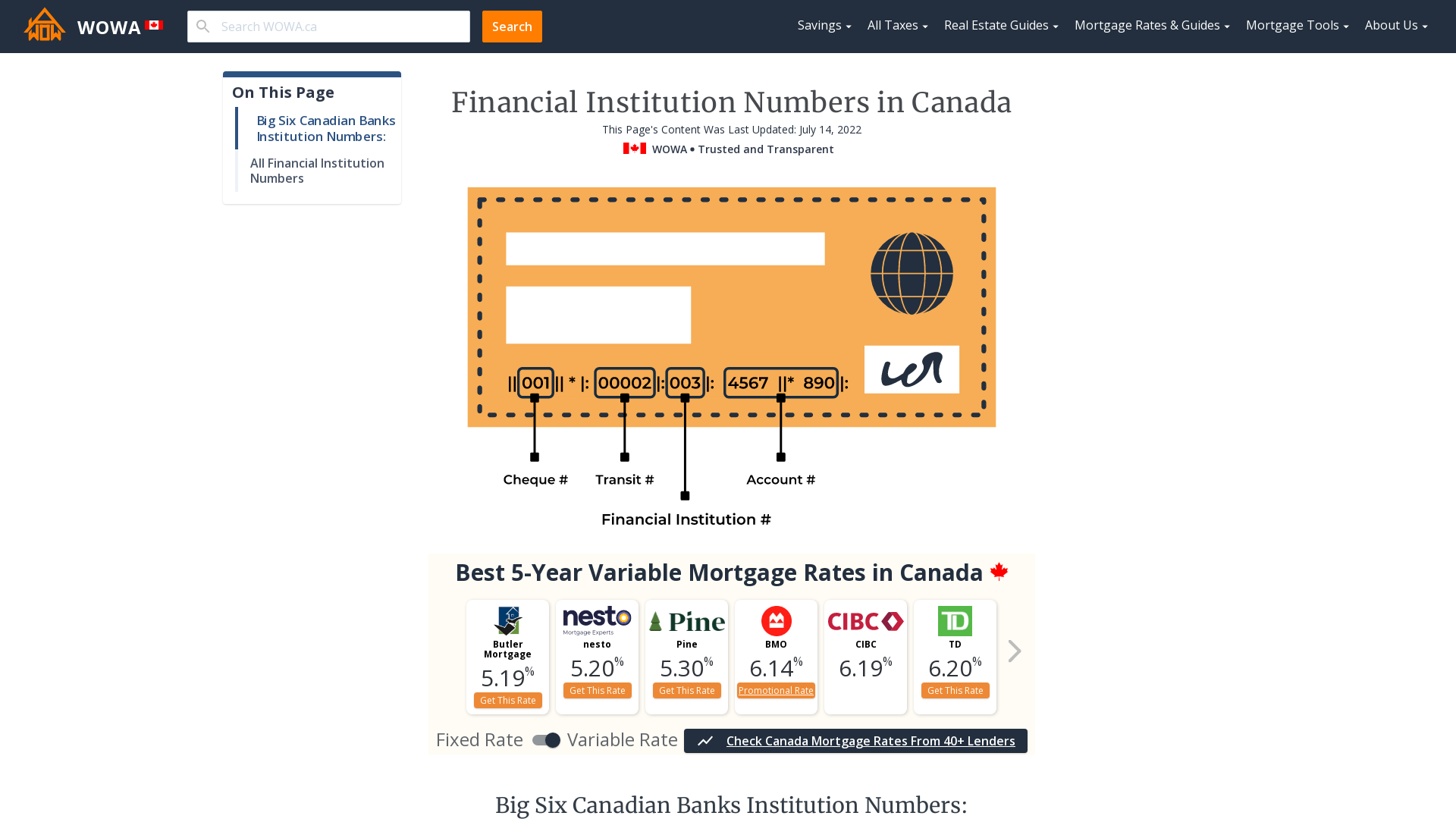Click the nesto logo icon

pyautogui.click(x=597, y=621)
